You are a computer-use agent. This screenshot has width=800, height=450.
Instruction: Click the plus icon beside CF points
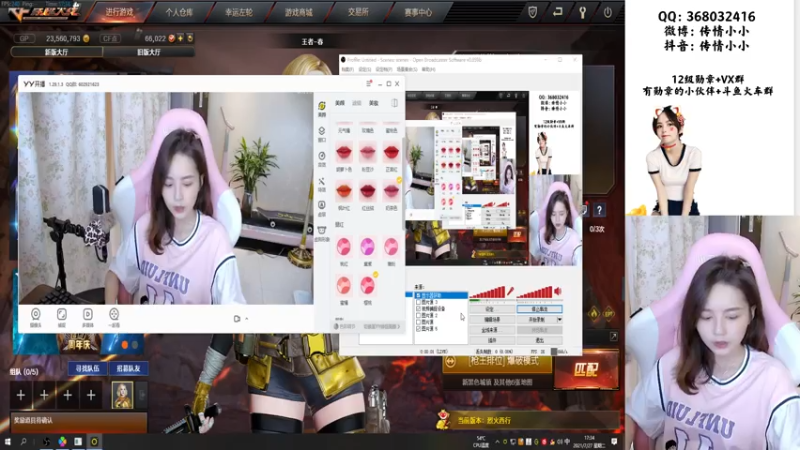[x=180, y=38]
